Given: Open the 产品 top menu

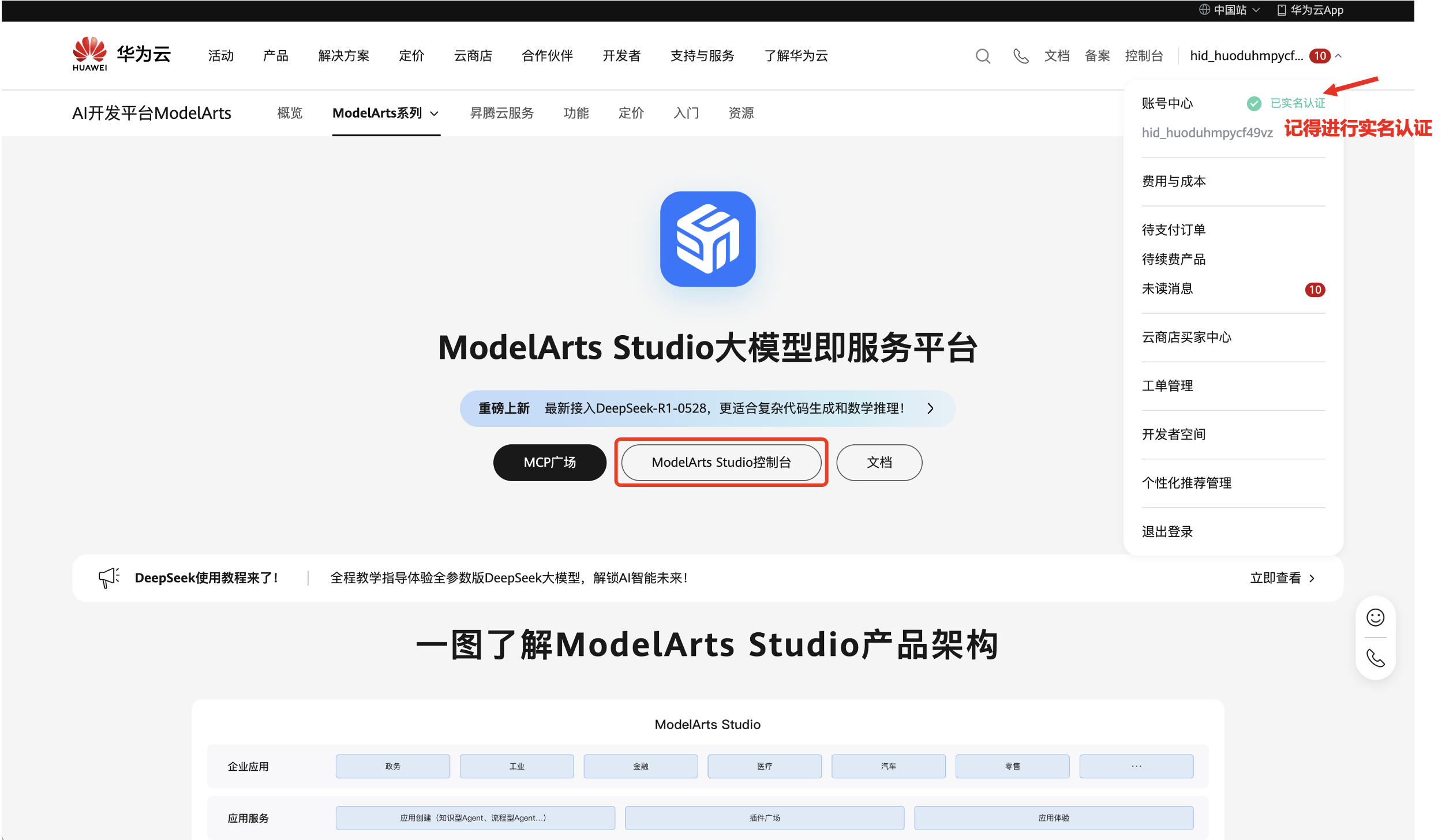Looking at the screenshot, I should point(275,56).
